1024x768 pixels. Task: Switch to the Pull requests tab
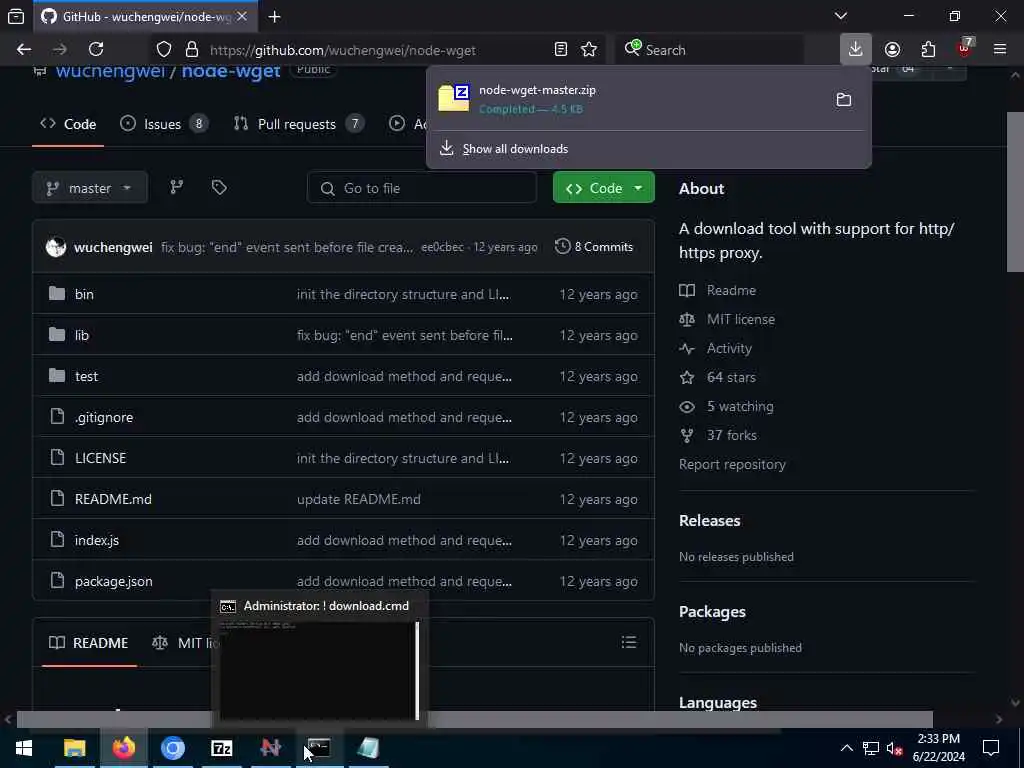click(x=298, y=124)
